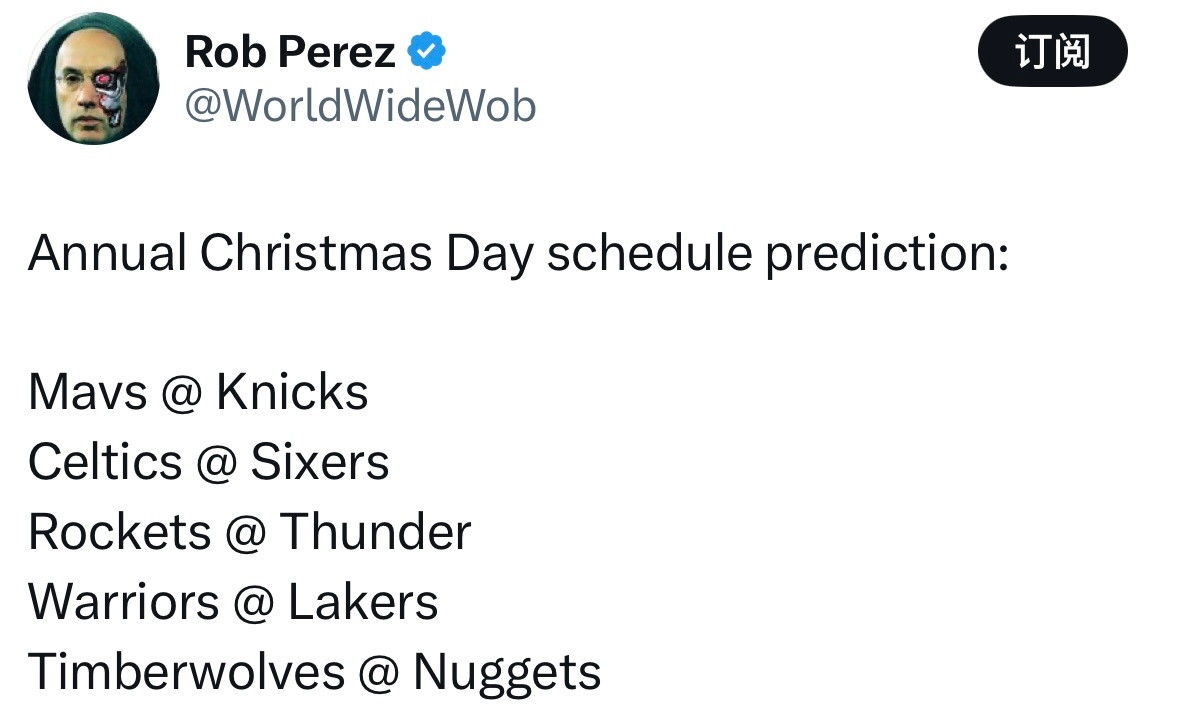Click the word Timberwolves in the tweet
This screenshot has width=1179, height=722.
click(x=186, y=672)
